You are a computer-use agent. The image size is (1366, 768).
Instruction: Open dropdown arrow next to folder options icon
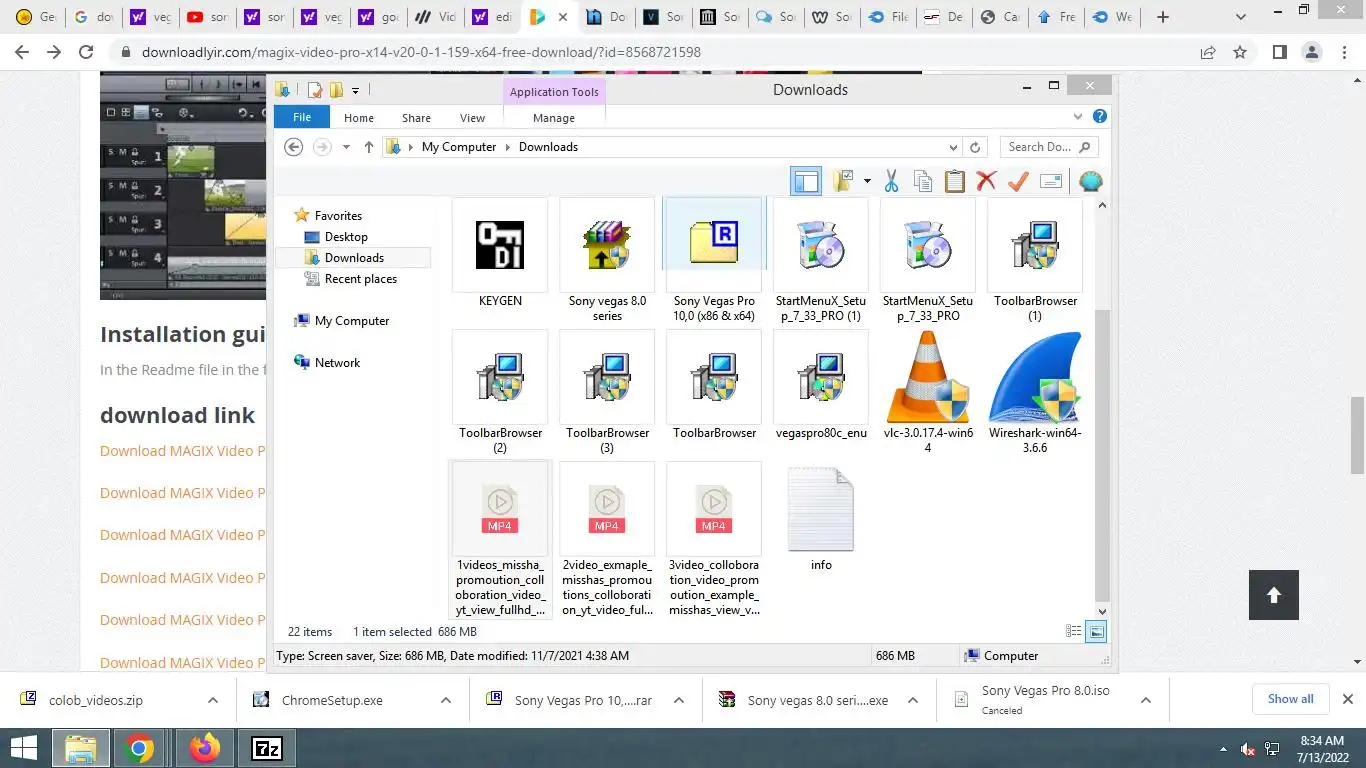point(867,182)
